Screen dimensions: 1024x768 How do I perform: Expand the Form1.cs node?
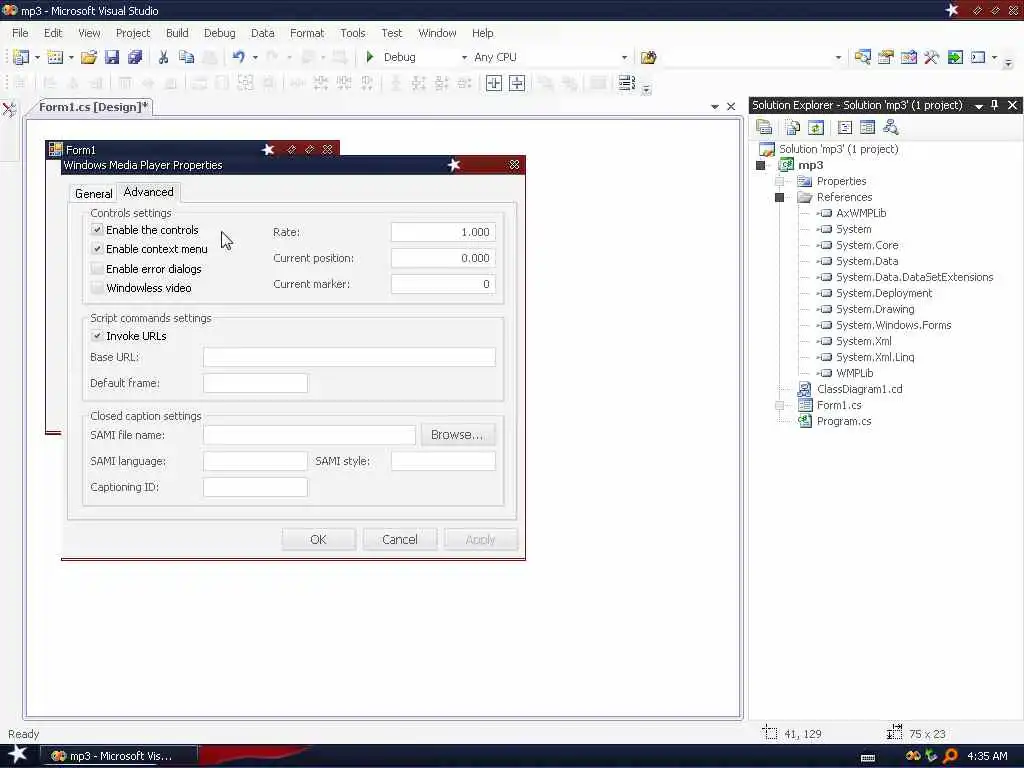tap(780, 405)
